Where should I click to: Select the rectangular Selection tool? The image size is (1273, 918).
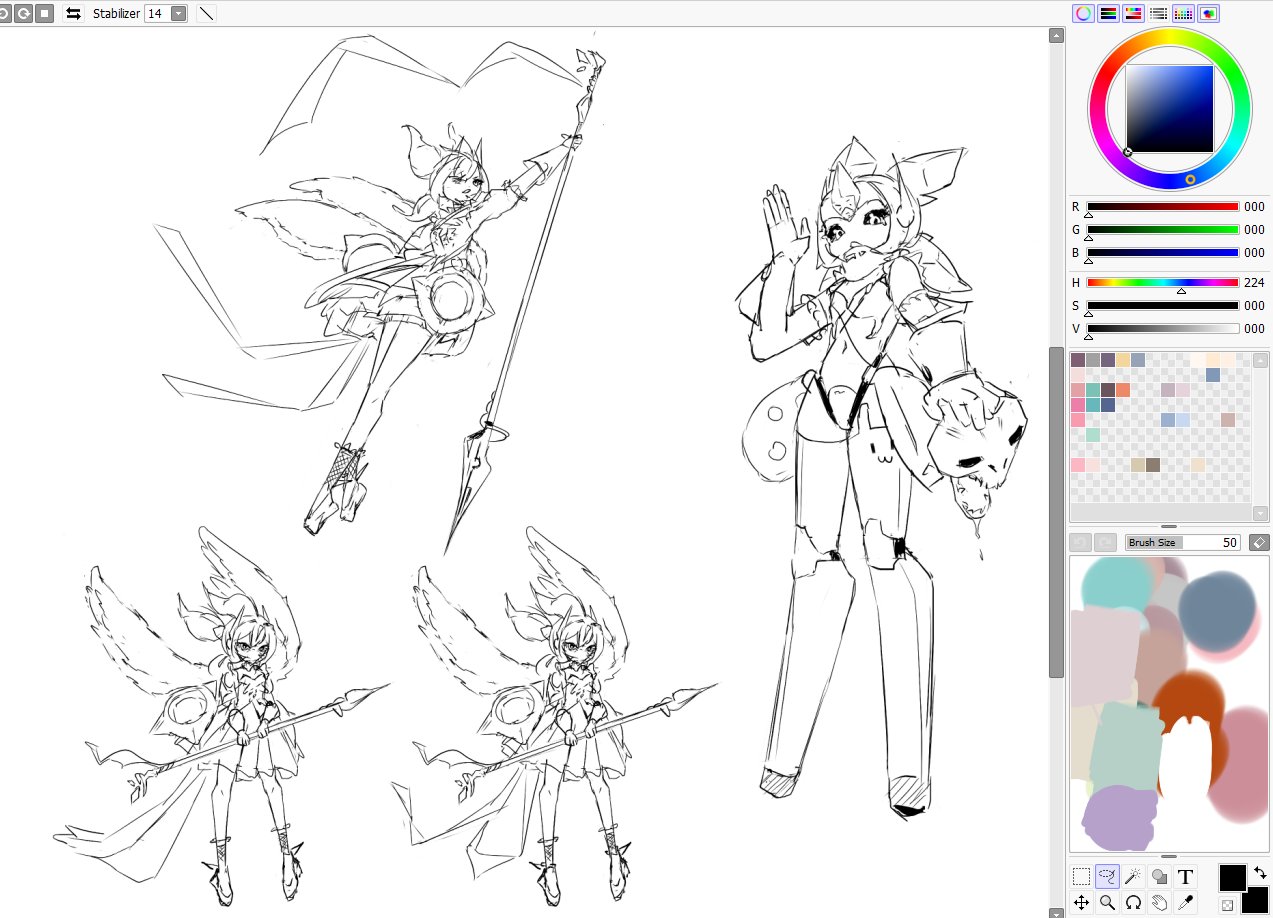(x=1081, y=877)
